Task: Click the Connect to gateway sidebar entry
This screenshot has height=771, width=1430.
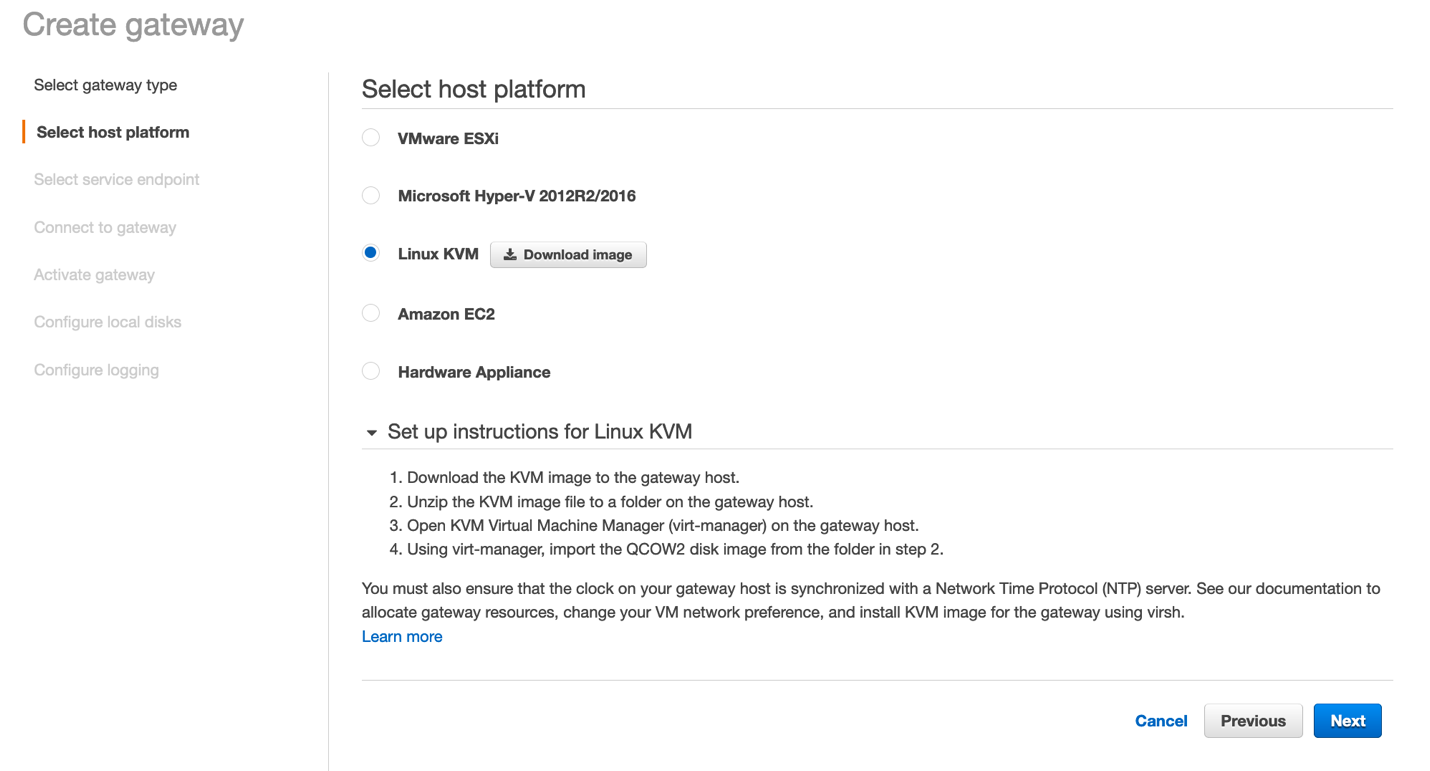Action: click(x=104, y=227)
